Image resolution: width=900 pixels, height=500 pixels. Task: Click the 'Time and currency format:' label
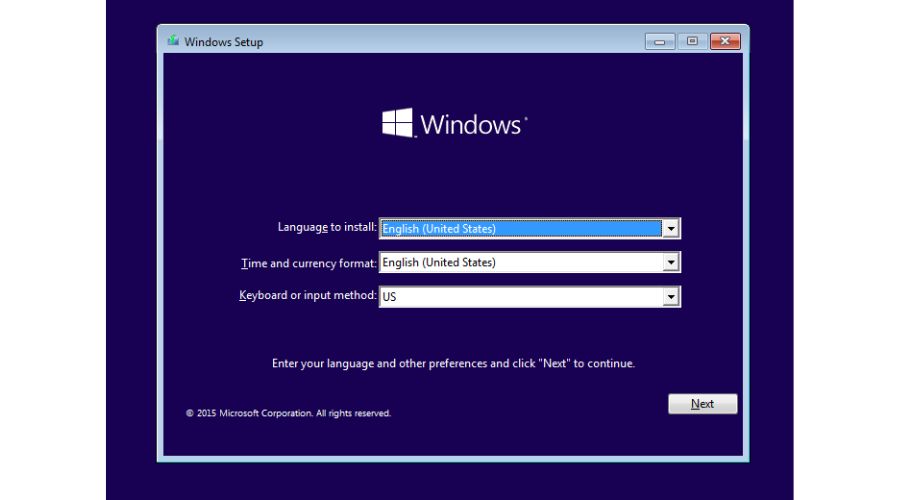click(309, 263)
